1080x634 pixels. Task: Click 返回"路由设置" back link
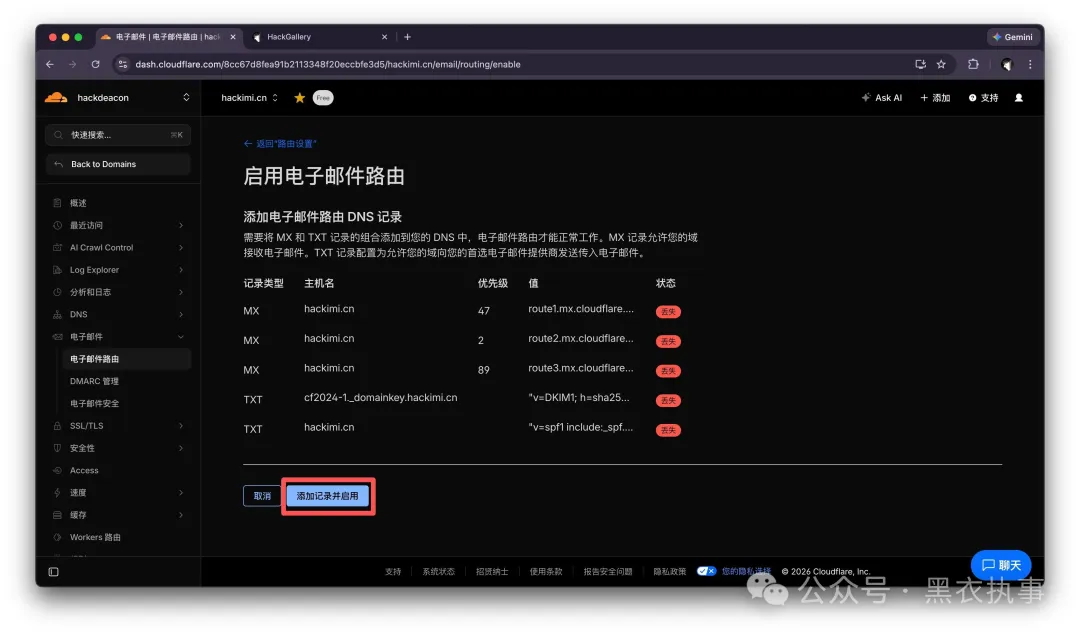280,143
